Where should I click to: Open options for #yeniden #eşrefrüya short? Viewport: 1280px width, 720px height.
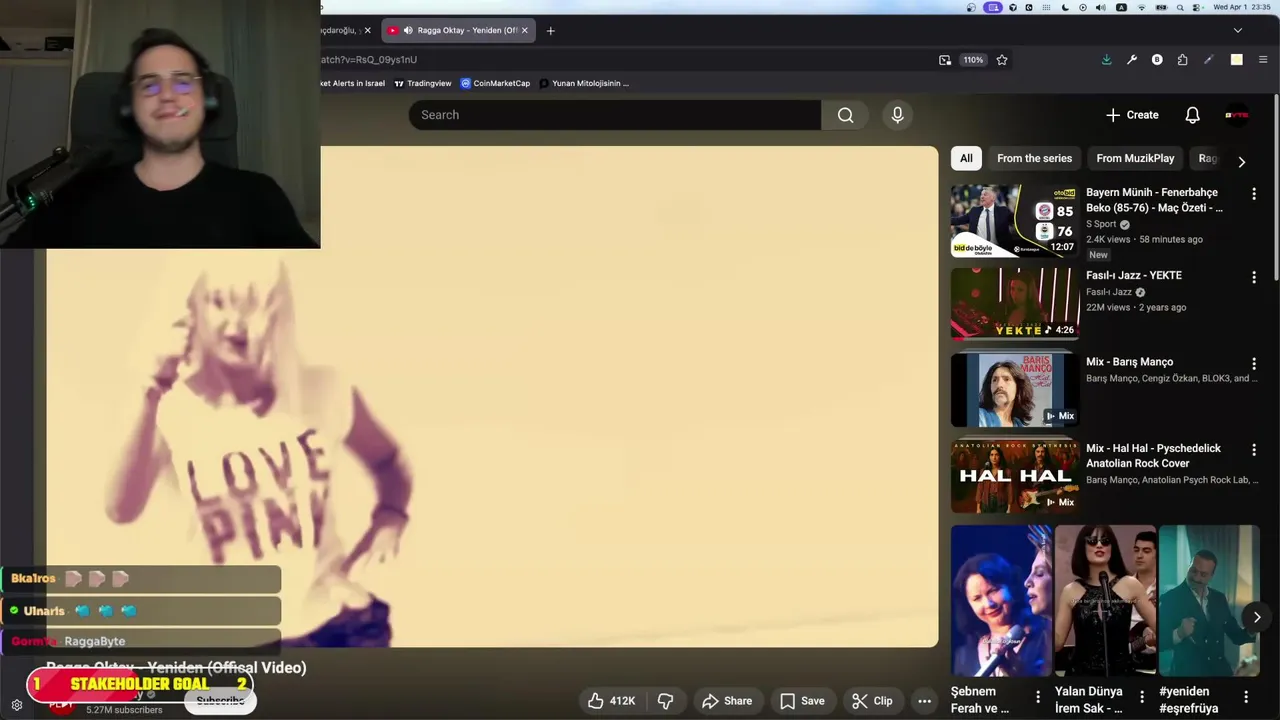[x=1246, y=697]
